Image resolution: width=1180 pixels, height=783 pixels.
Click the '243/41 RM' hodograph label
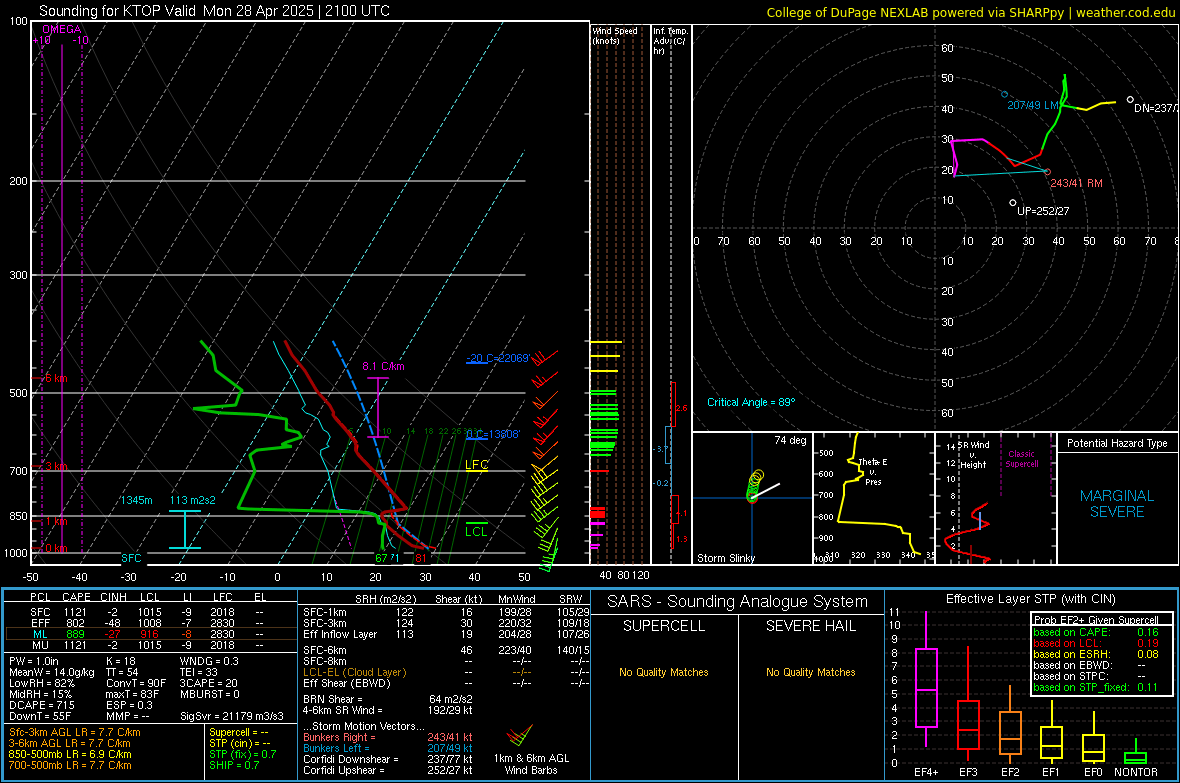1076,183
